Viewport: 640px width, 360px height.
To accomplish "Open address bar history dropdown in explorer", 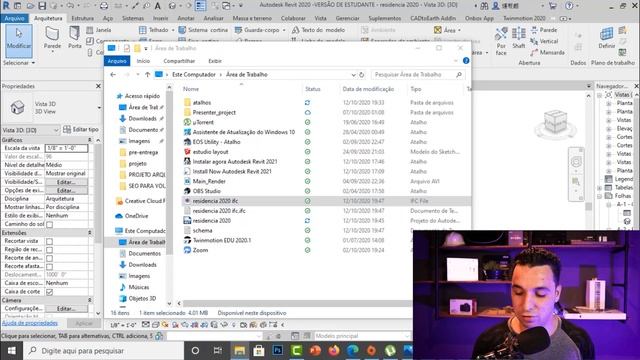I will [353, 75].
